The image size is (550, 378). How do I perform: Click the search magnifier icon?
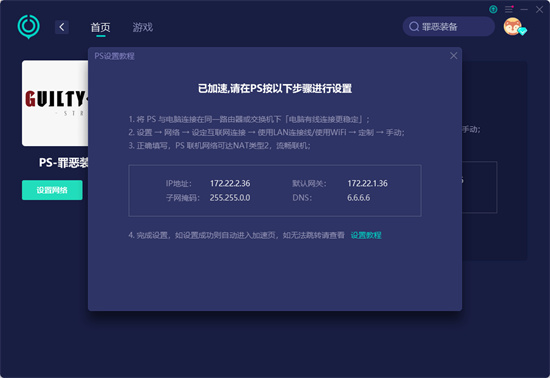click(414, 27)
